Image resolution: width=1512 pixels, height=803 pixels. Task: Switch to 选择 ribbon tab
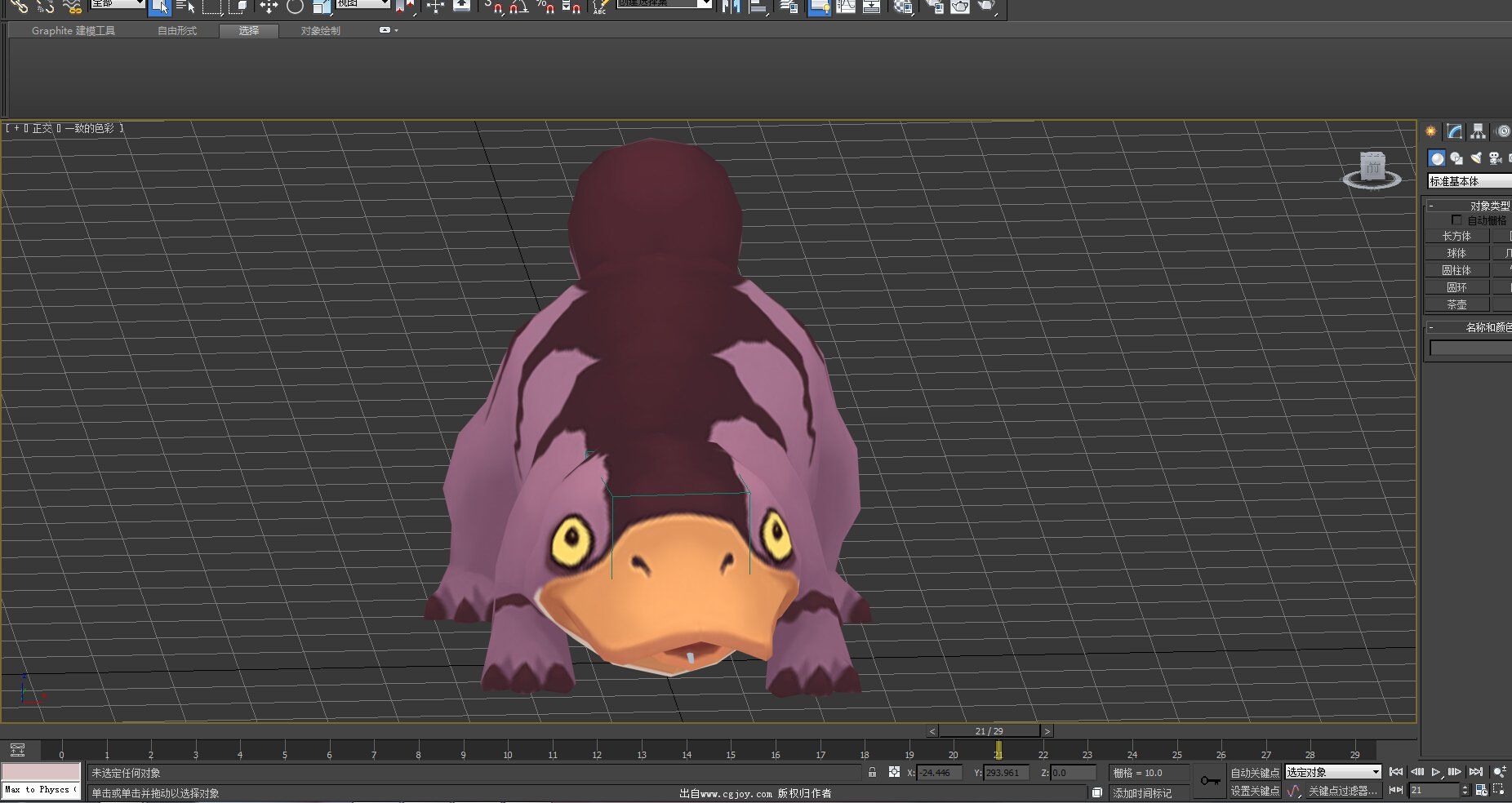(249, 31)
